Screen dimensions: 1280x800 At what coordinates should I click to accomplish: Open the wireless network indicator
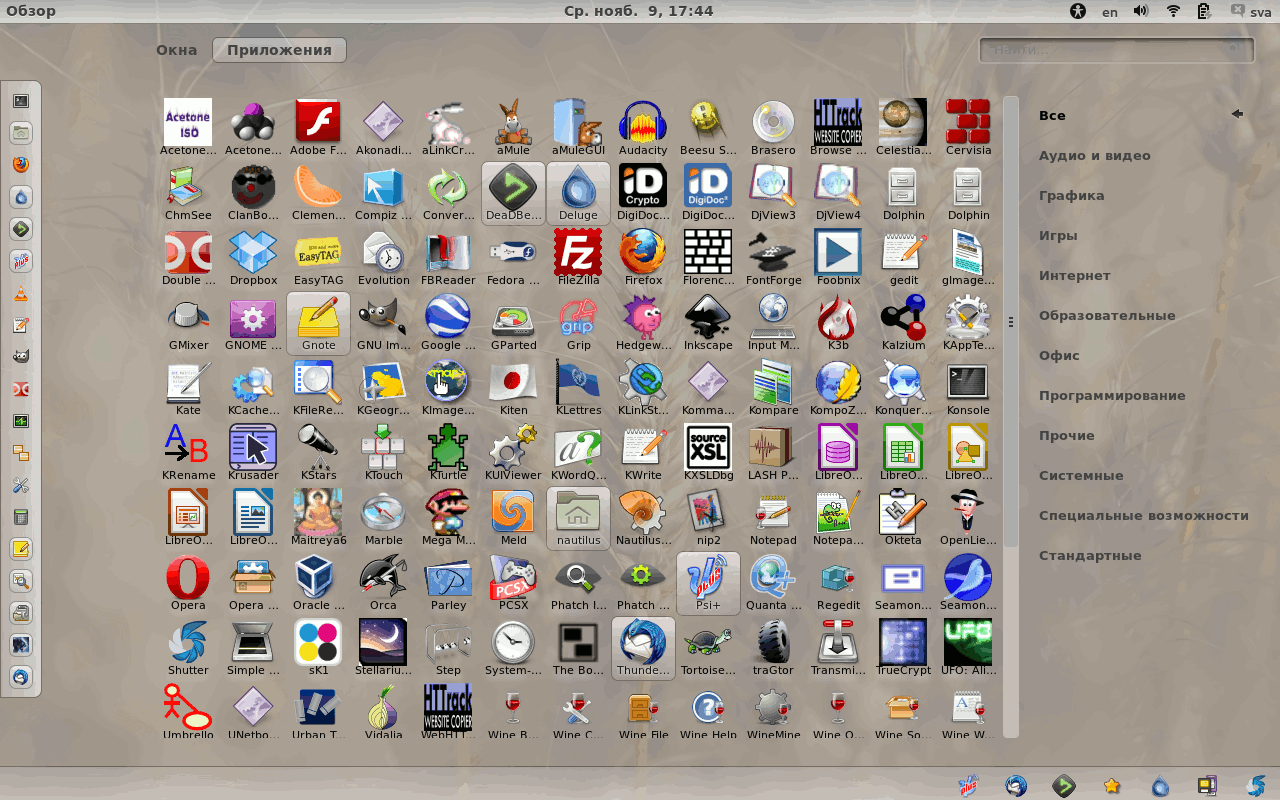1172,11
